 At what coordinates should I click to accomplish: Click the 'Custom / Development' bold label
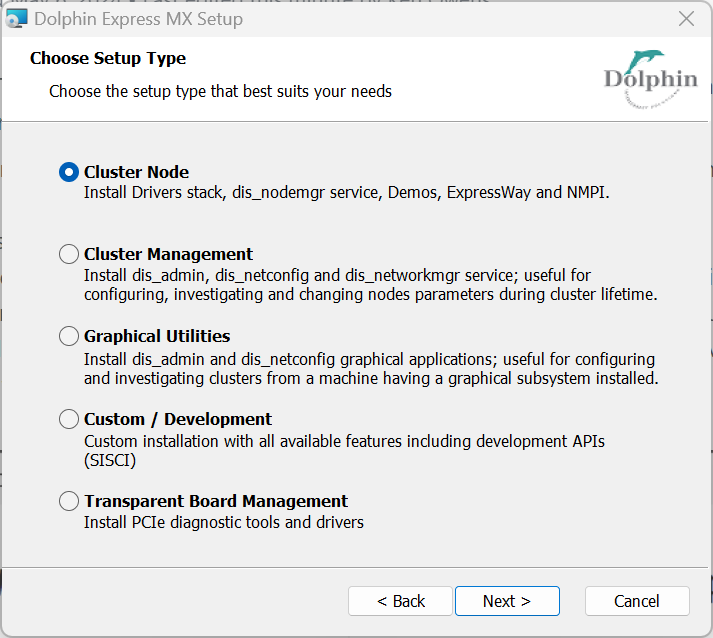pos(178,419)
